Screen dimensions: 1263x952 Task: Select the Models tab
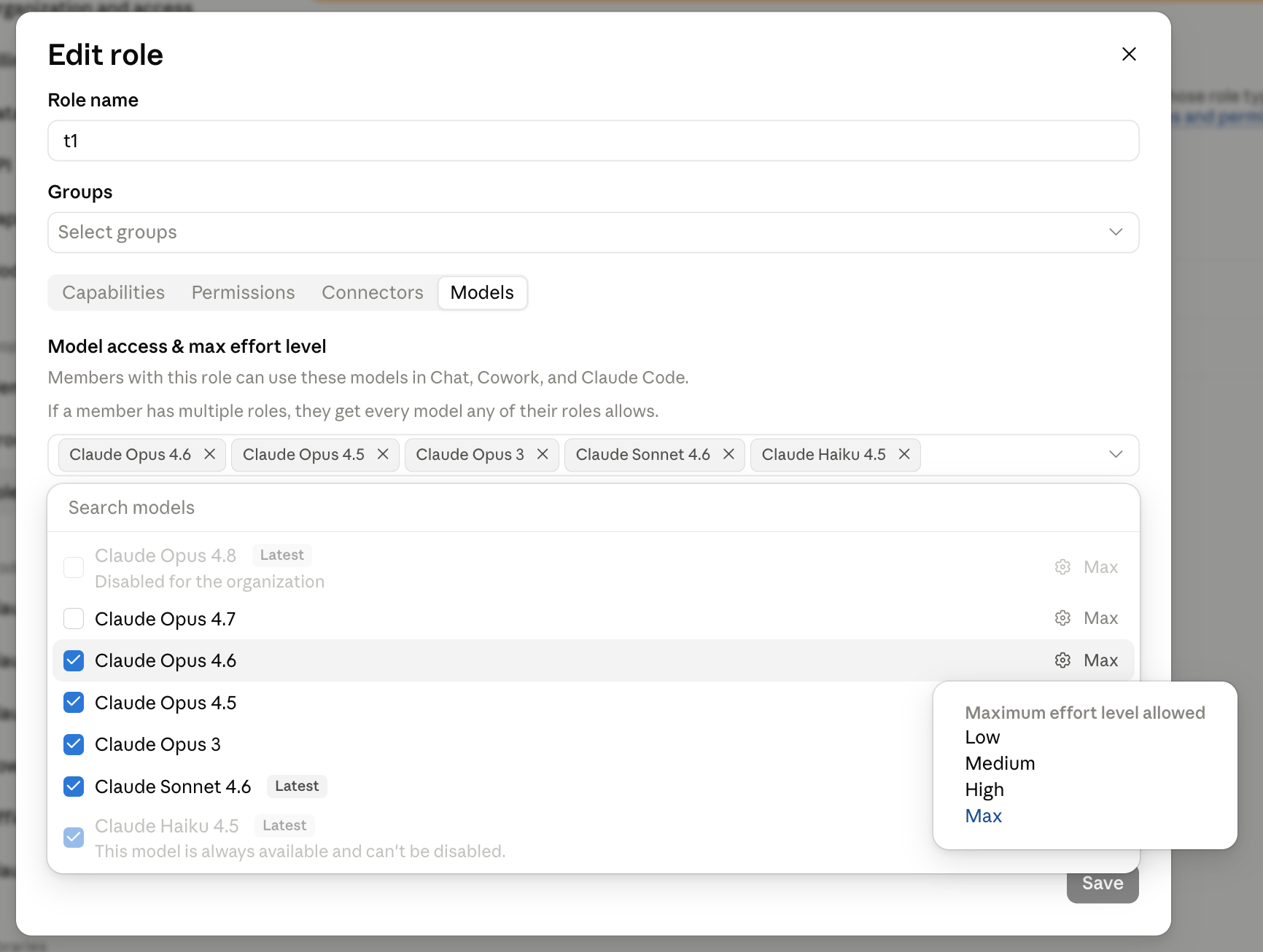click(x=482, y=292)
